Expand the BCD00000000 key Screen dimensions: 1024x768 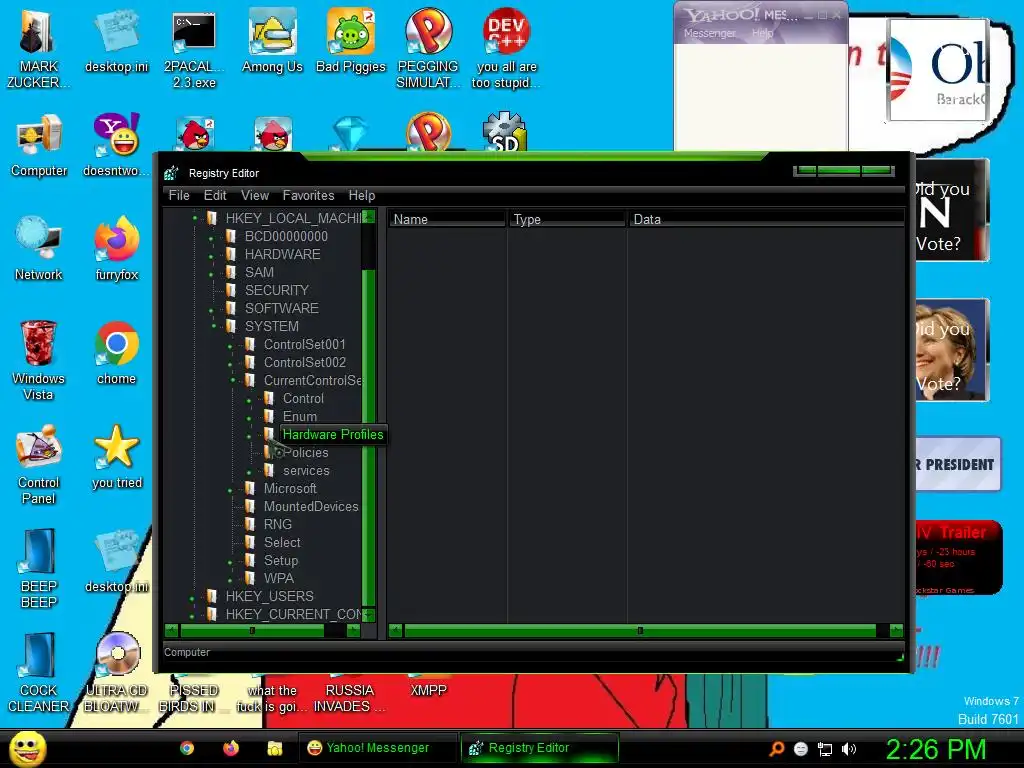click(x=211, y=239)
